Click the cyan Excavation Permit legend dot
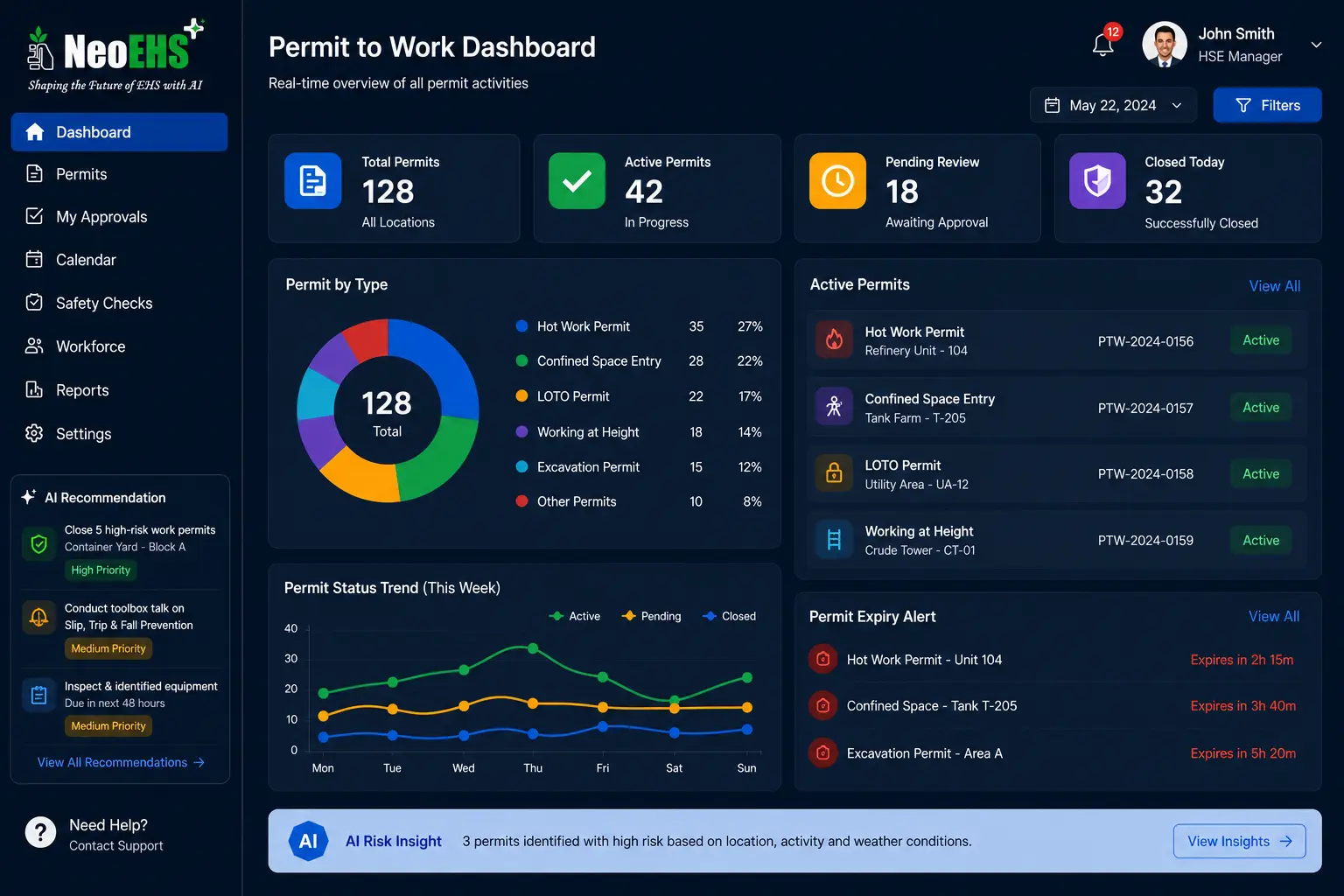 click(x=521, y=466)
